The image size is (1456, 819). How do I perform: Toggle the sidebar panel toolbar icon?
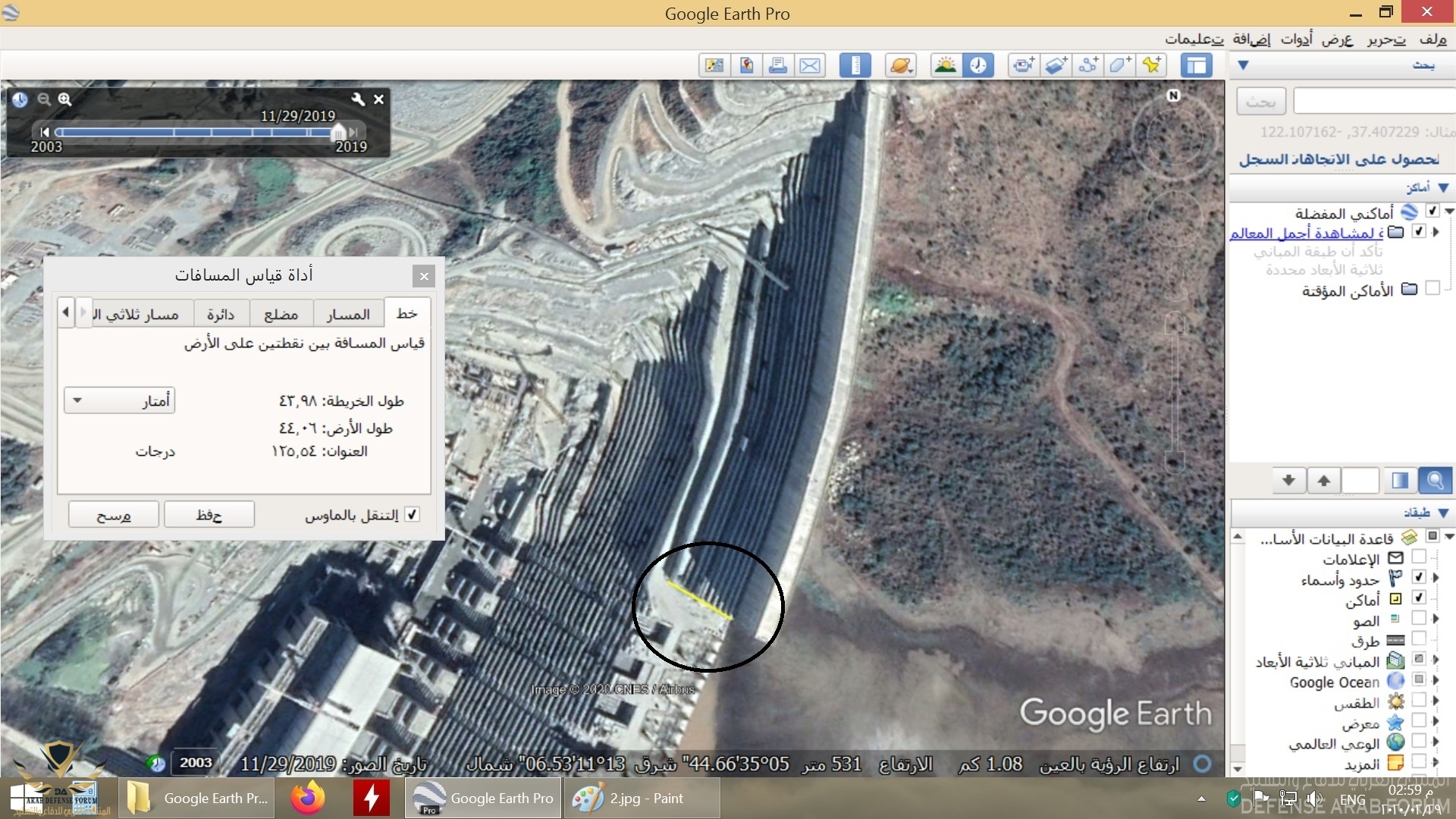pyautogui.click(x=1197, y=65)
